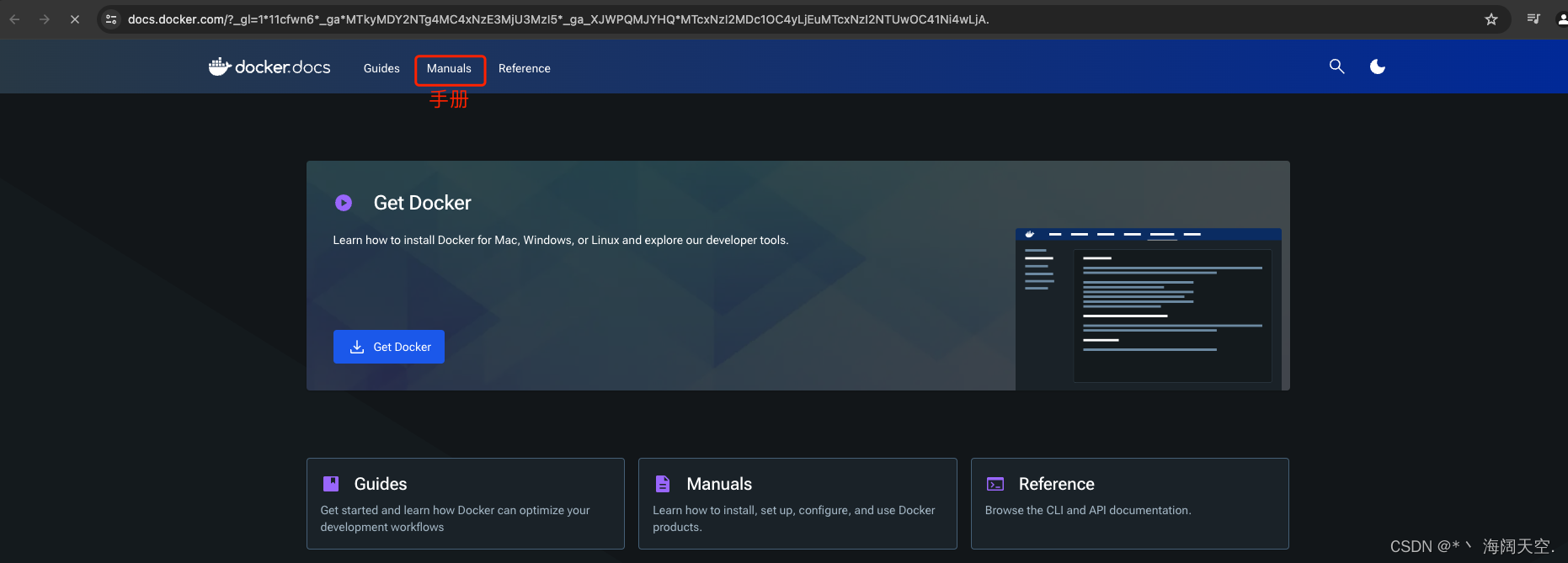
Task: Click the browser address bar URL
Action: coord(558,19)
